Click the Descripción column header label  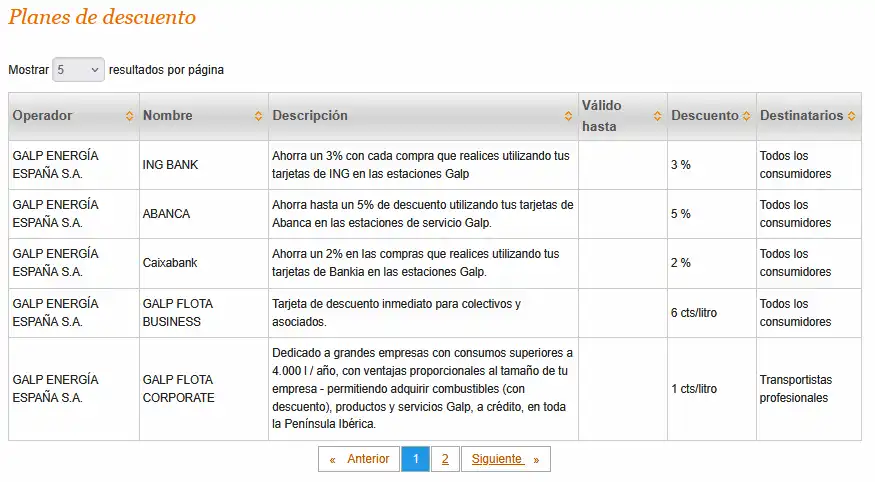pyautogui.click(x=310, y=115)
